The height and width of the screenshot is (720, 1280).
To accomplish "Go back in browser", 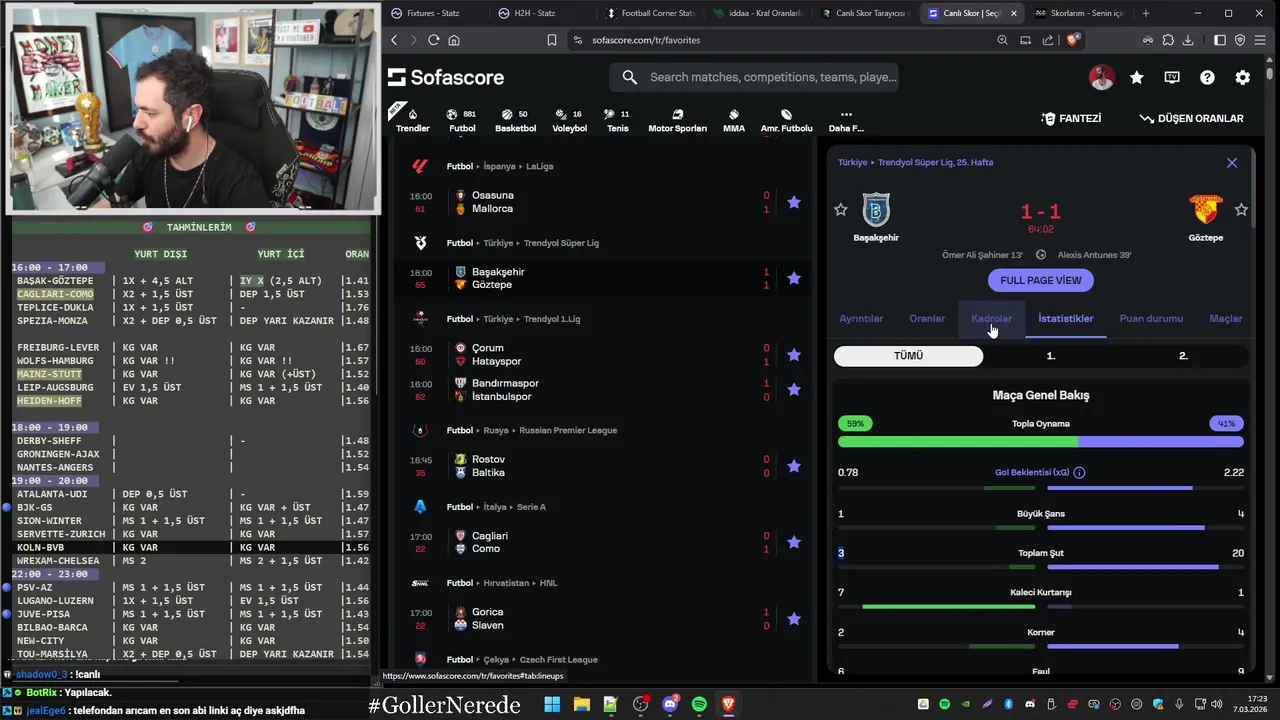I will click(x=394, y=40).
